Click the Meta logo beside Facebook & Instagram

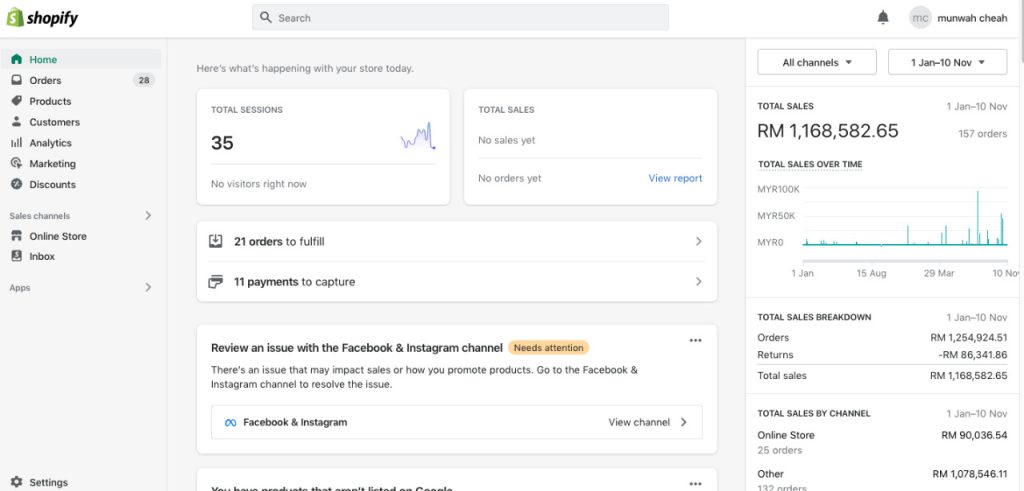click(x=230, y=422)
